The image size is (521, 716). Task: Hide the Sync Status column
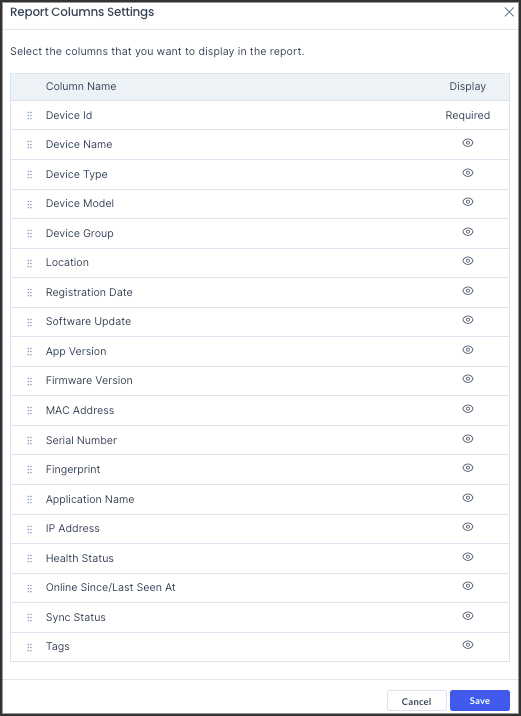click(x=468, y=616)
